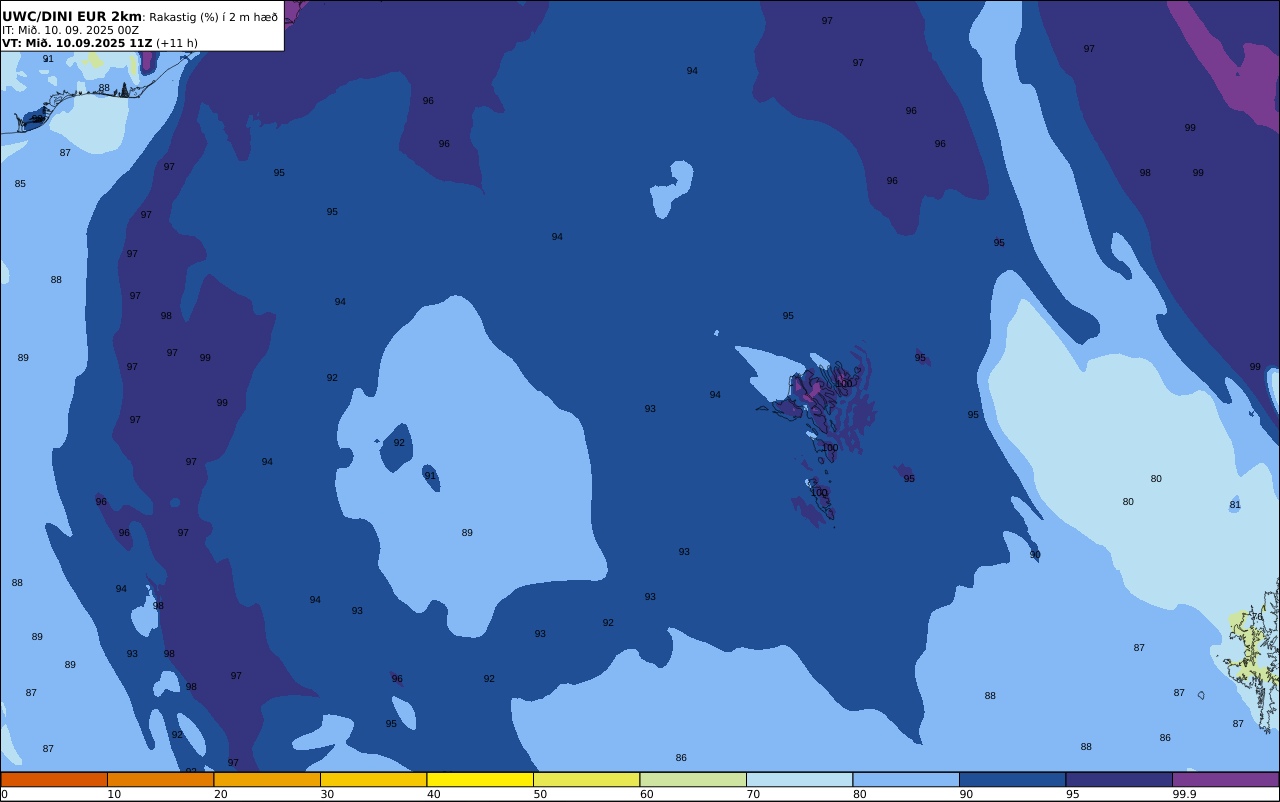The image size is (1280, 802).
Task: Click the "Rakastig (%) í 2 m hæð" label
Action: pyautogui.click(x=214, y=17)
